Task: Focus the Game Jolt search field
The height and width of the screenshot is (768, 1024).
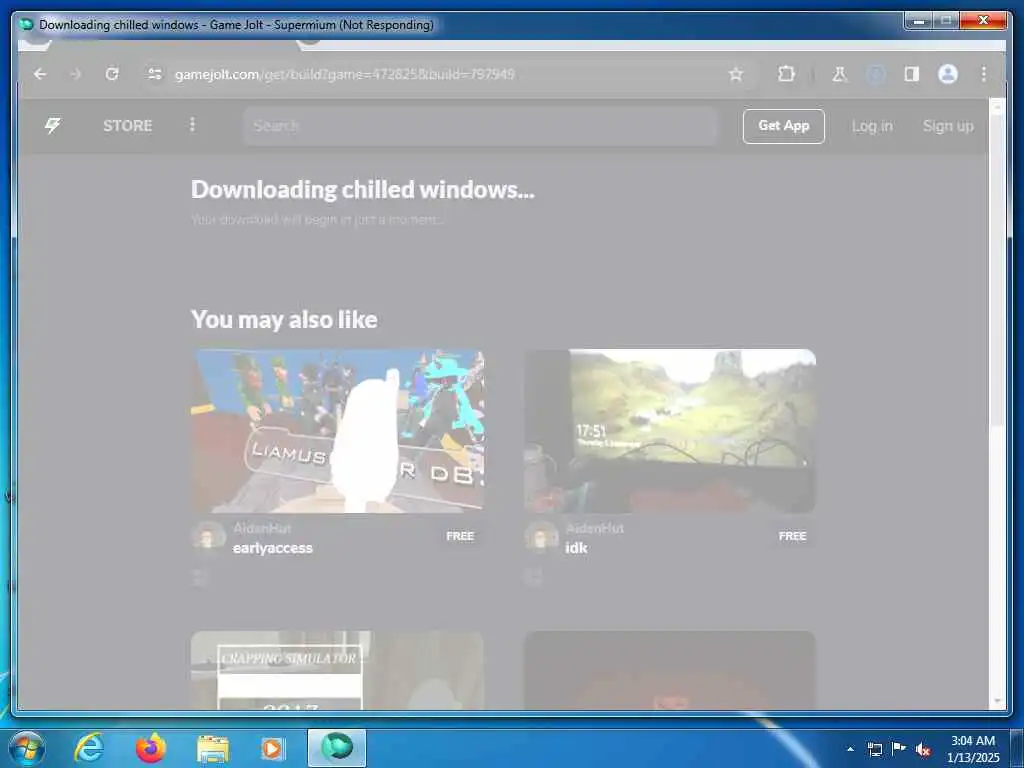Action: tap(480, 125)
